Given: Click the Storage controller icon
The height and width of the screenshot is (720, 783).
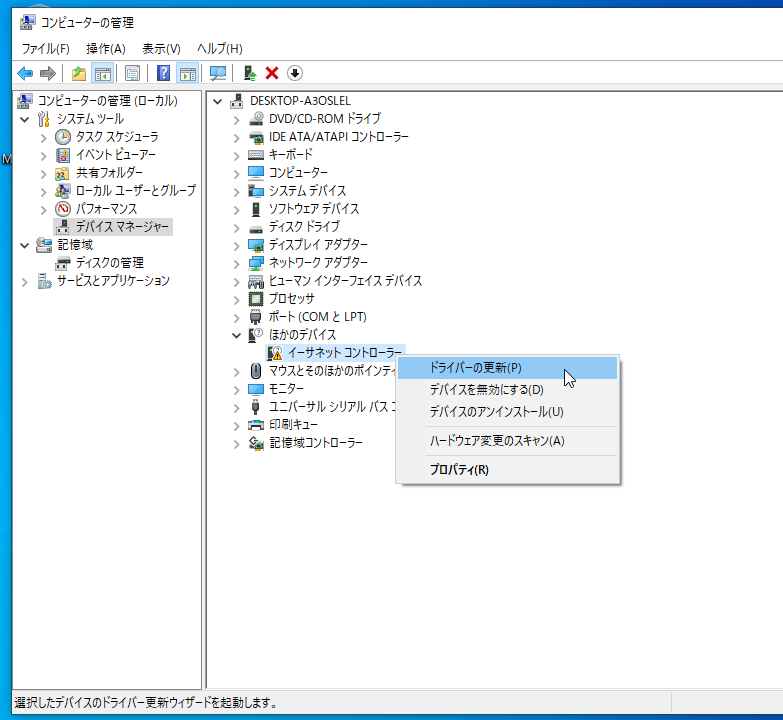Looking at the screenshot, I should (x=256, y=443).
